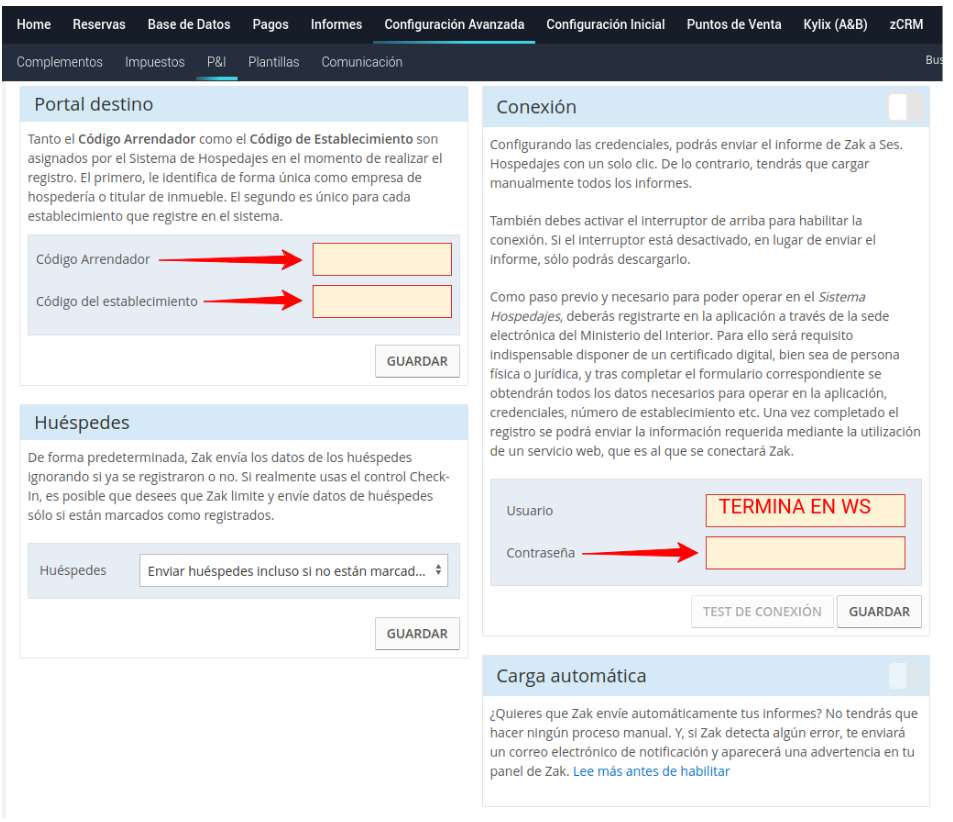Switch to the Impuestos tab
Viewport: 953px width, 822px height.
coord(155,62)
